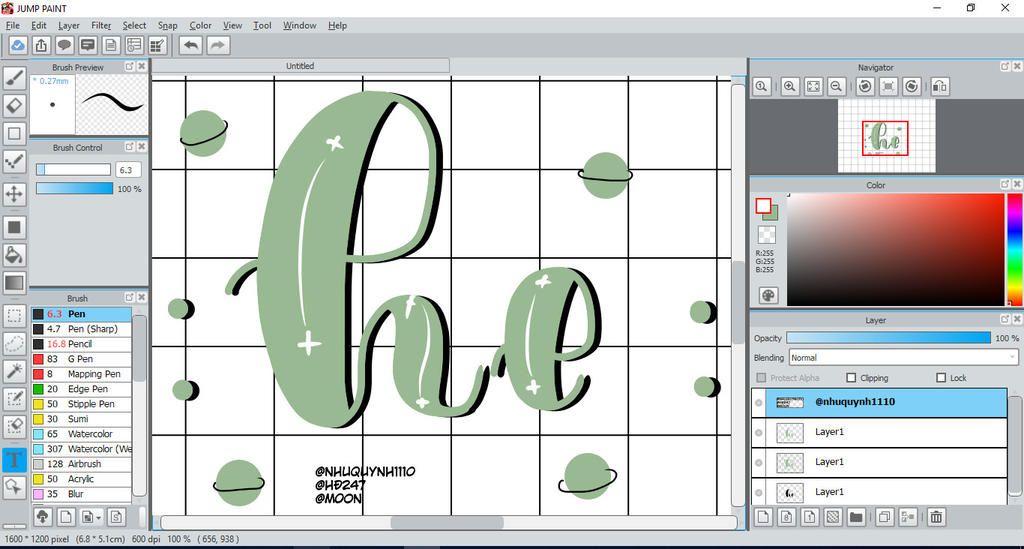Add new brush page button
The width and height of the screenshot is (1024, 549).
coord(66,517)
